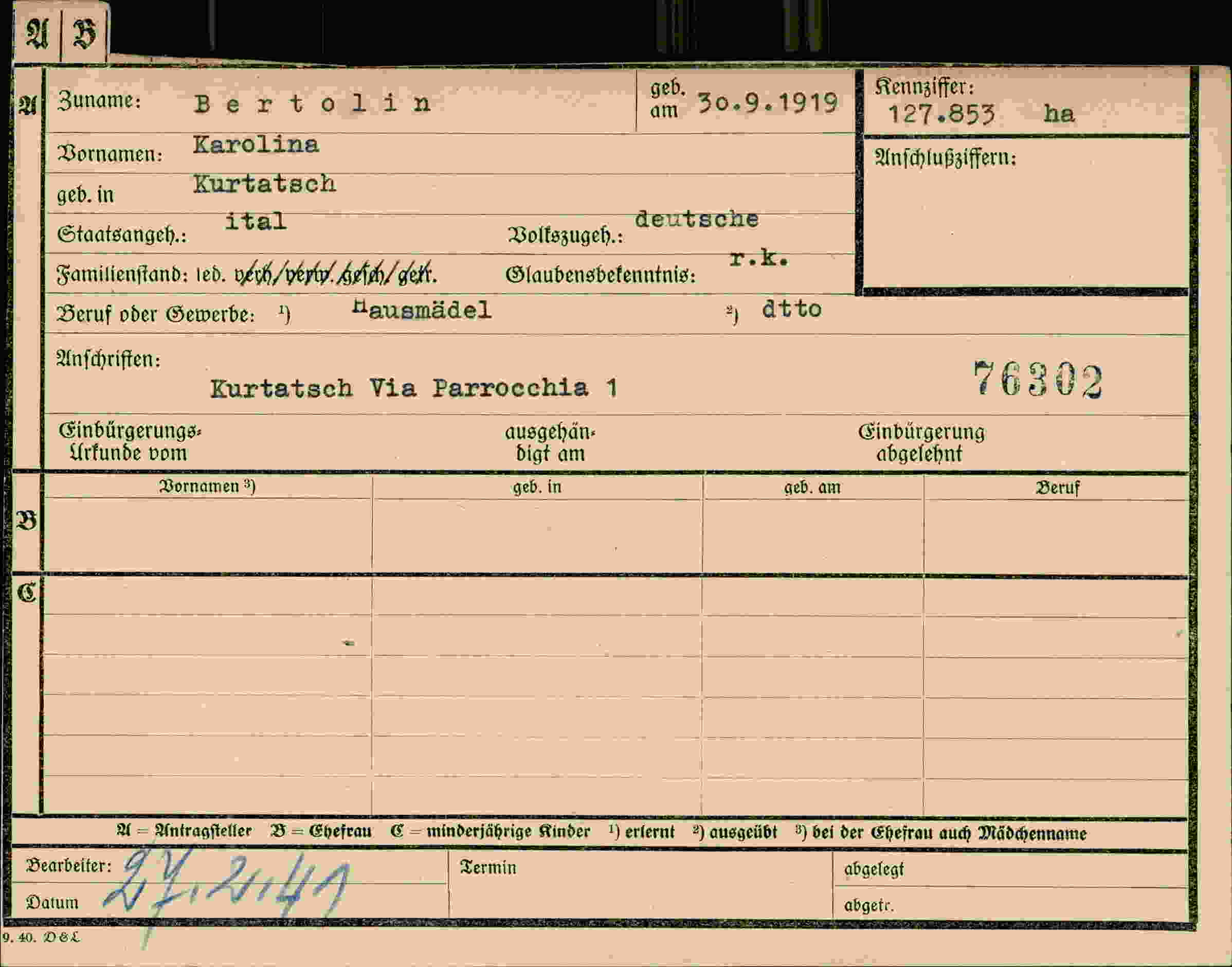The image size is (1232, 967).
Task: Click the index tab letter 'B' at top
Action: 85,34
